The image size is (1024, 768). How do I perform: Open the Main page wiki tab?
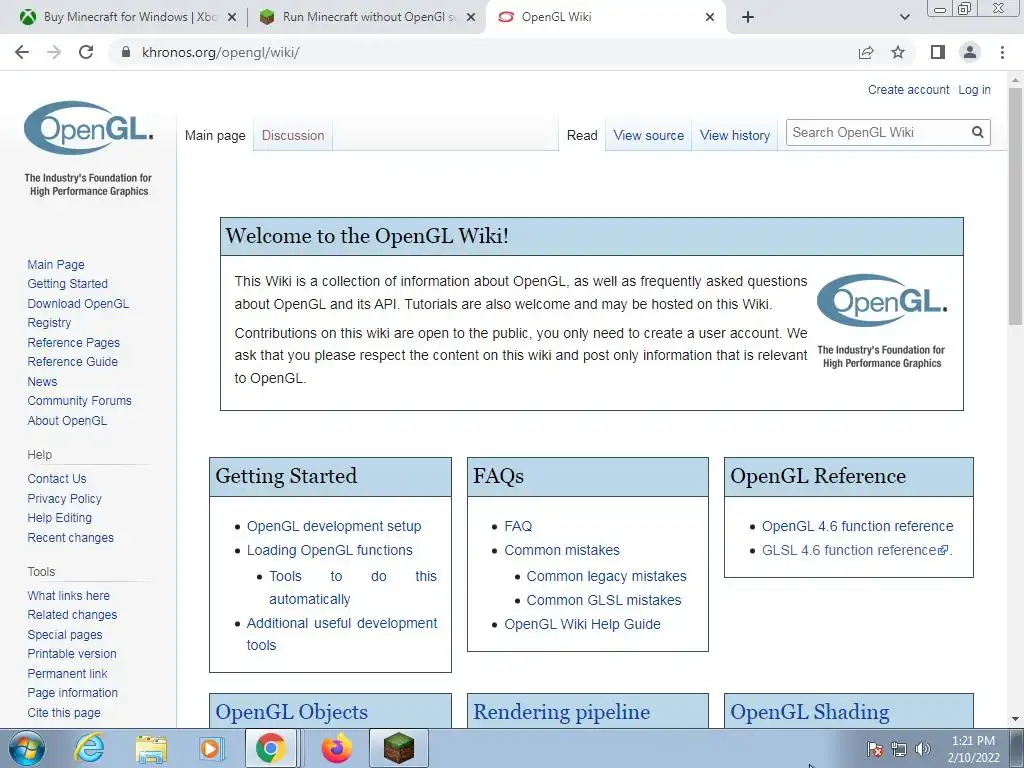[x=215, y=135]
